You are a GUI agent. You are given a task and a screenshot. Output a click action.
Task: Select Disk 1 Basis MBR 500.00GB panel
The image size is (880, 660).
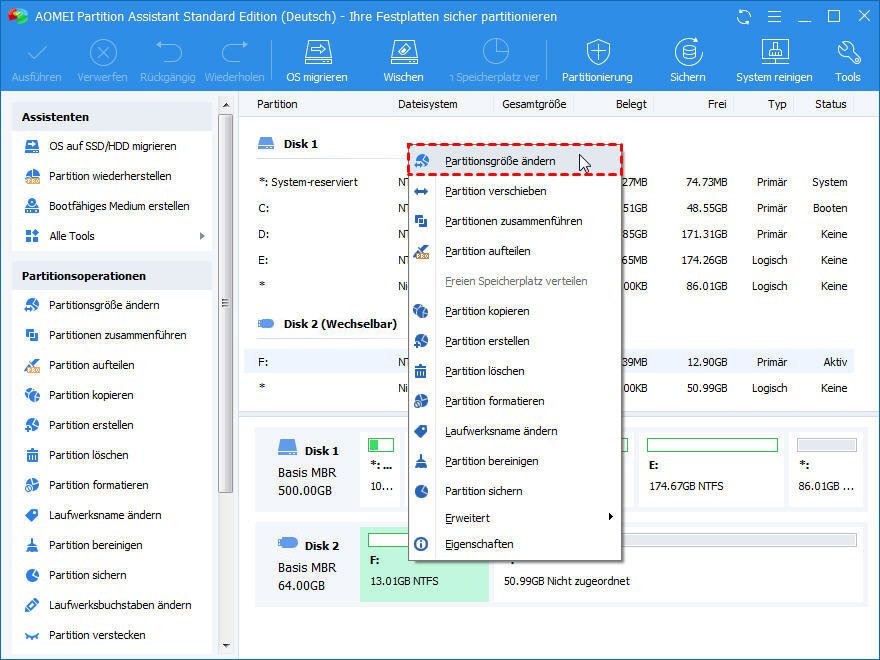pos(308,470)
